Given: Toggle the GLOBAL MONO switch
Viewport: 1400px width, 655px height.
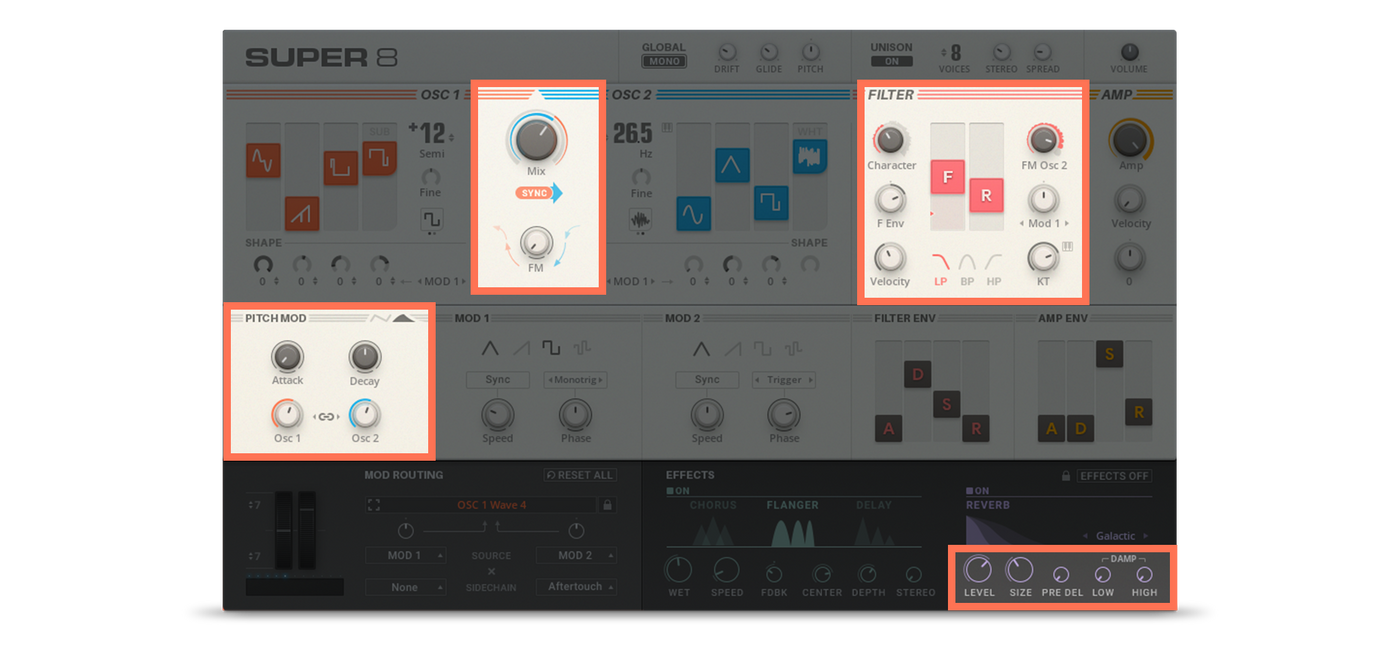Looking at the screenshot, I should point(664,62).
